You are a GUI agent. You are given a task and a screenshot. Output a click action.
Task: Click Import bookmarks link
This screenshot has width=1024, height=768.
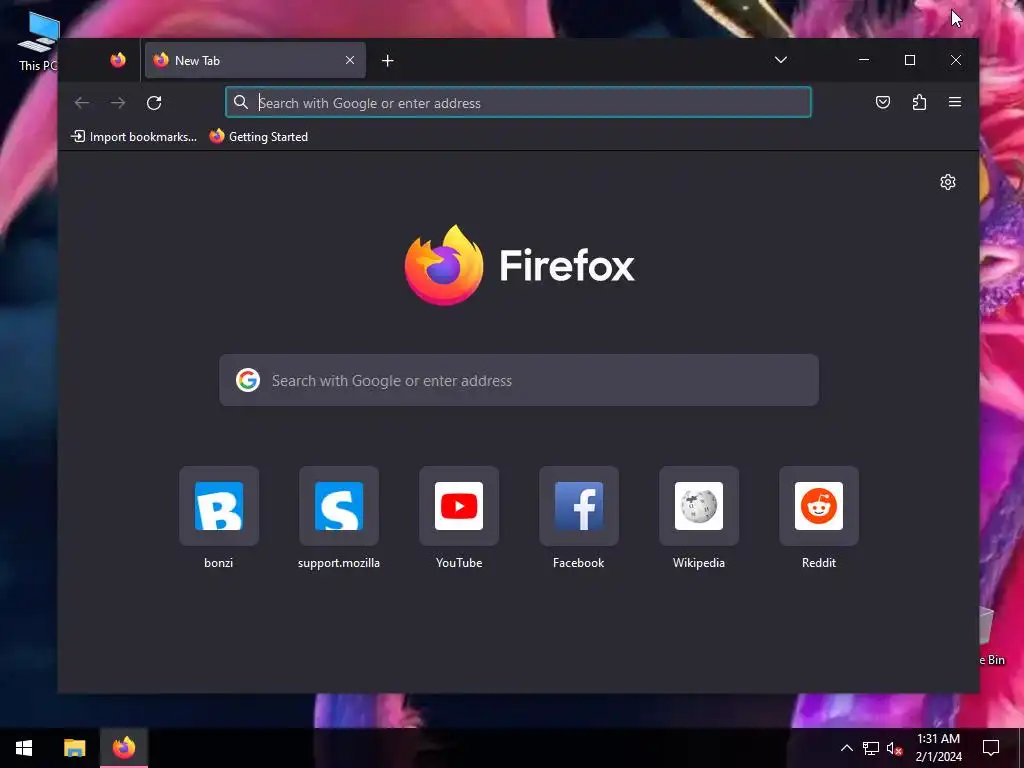click(x=134, y=136)
